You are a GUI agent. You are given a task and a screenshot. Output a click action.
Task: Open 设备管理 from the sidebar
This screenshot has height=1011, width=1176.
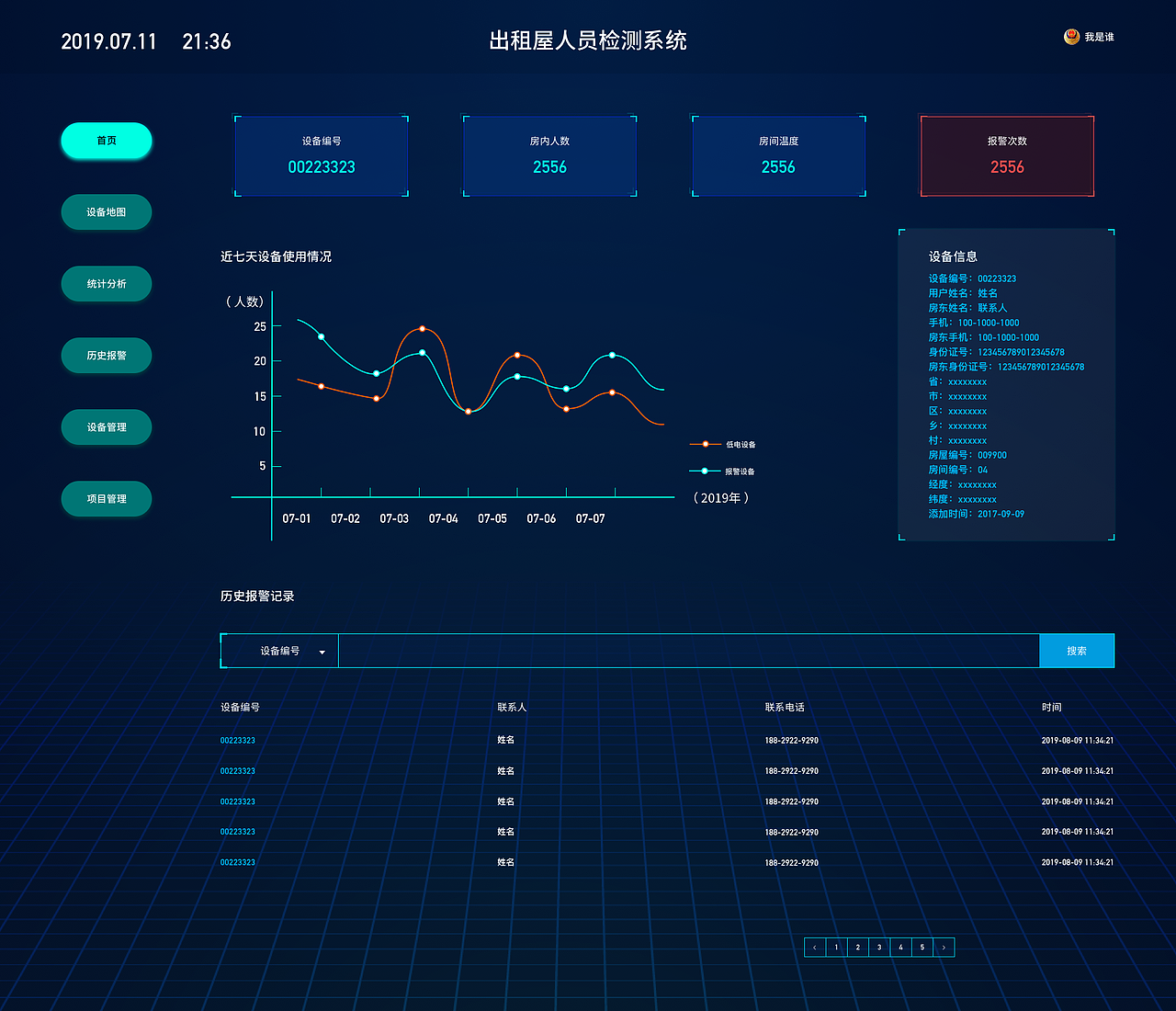[x=107, y=427]
